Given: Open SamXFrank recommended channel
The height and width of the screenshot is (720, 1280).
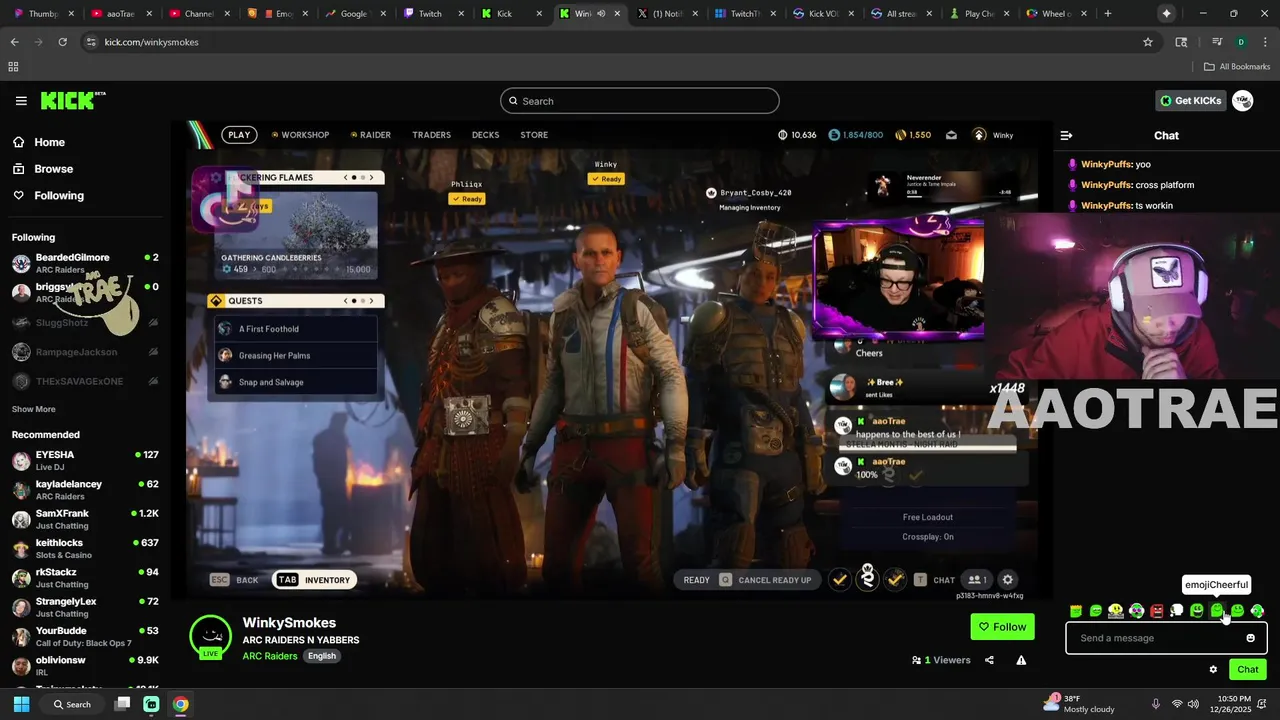Looking at the screenshot, I should click(85, 519).
